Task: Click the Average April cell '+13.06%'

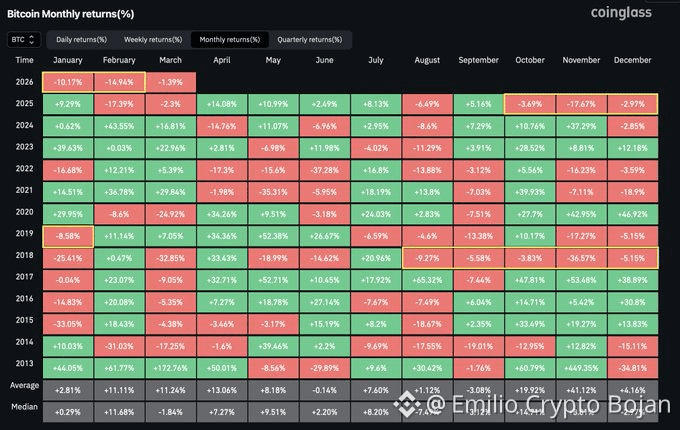Action: click(222, 390)
